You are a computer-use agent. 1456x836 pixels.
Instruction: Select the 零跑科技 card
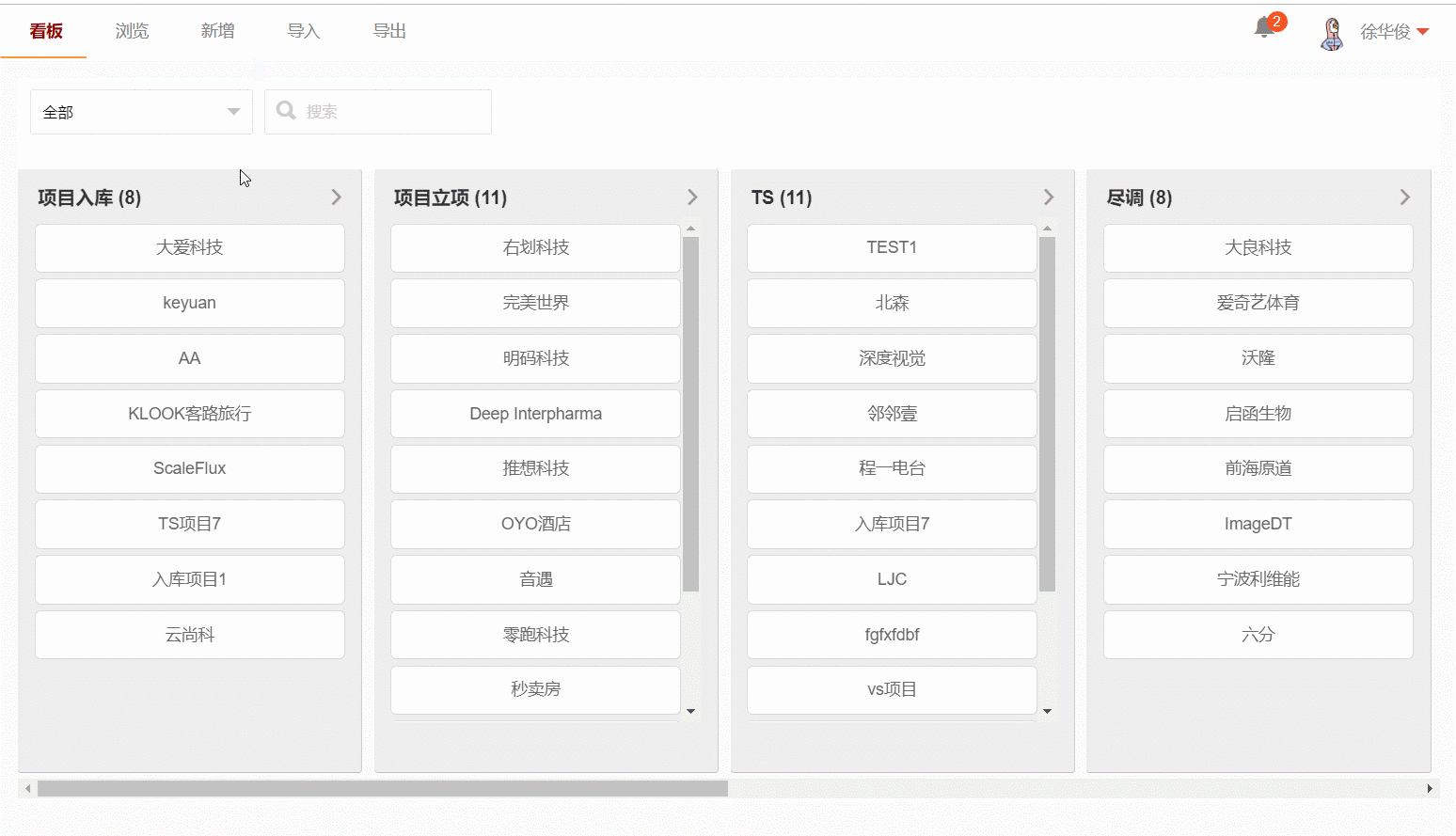pos(536,635)
